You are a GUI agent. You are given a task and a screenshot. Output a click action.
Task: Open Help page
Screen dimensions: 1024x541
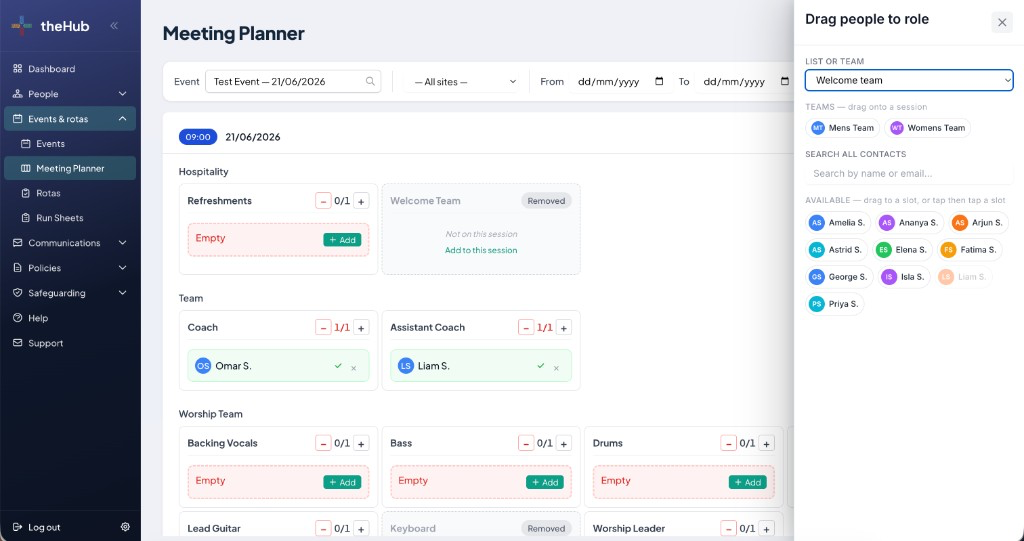click(70, 318)
